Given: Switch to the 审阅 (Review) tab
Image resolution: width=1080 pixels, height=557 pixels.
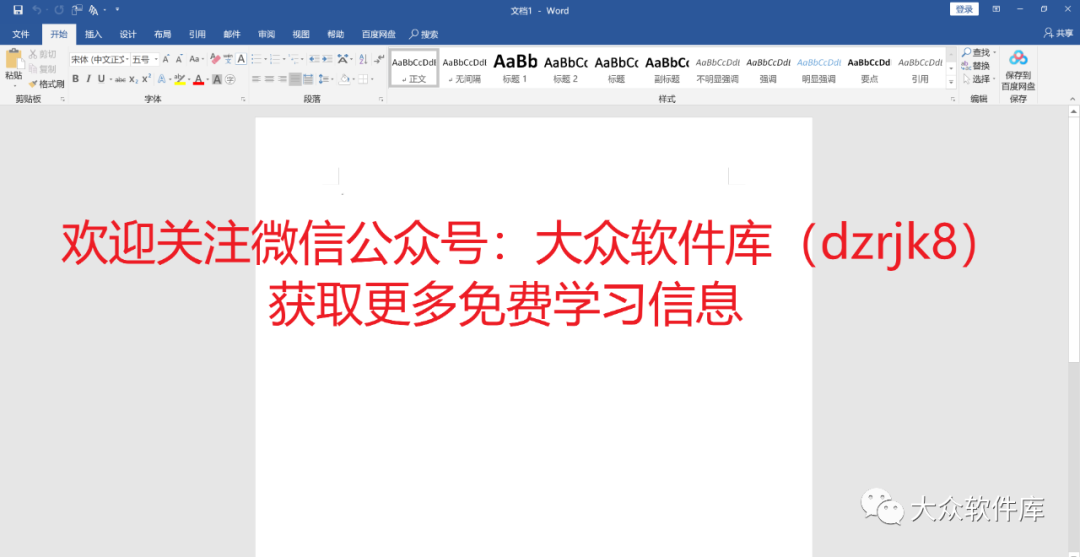Looking at the screenshot, I should (x=267, y=34).
